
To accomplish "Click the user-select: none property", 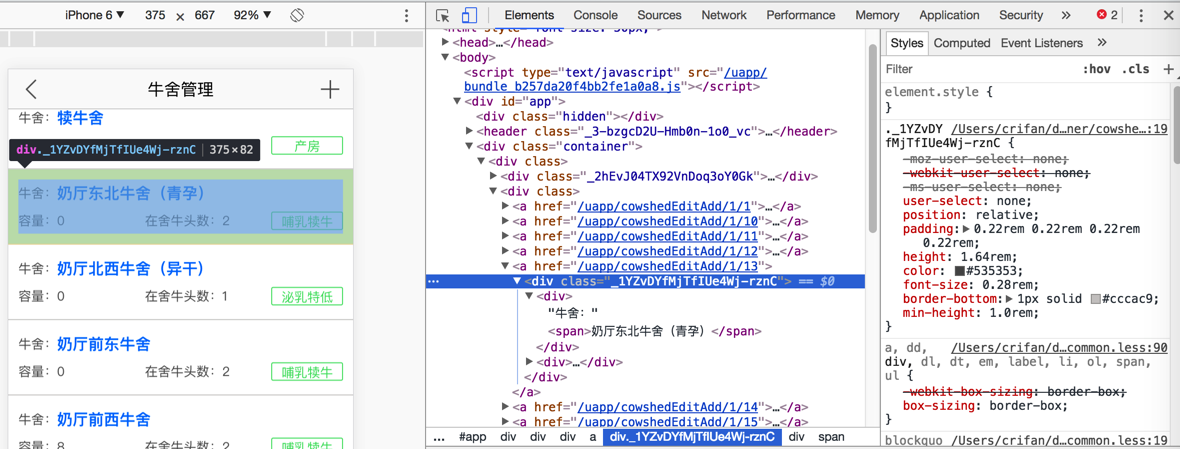I will pos(966,201).
